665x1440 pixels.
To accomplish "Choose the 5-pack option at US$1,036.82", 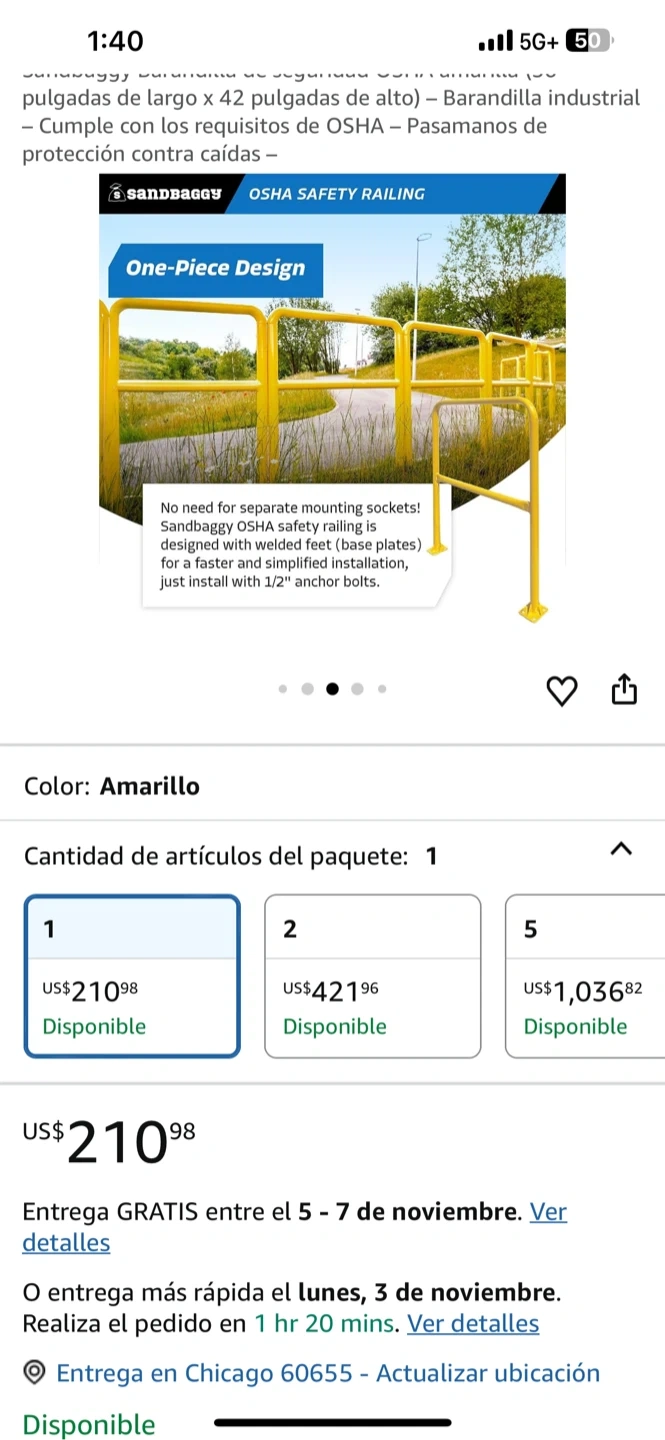I will (585, 976).
